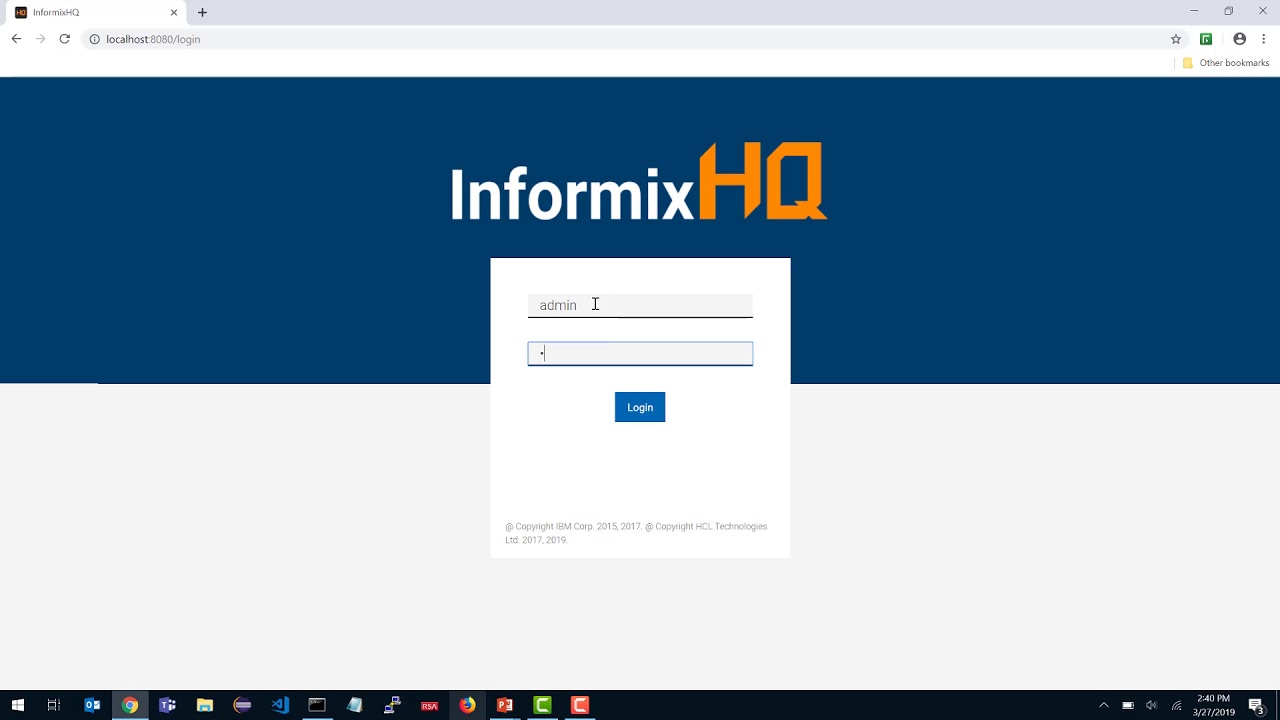This screenshot has height=720, width=1280.
Task: Open Eclipse from the taskbar
Action: point(242,705)
